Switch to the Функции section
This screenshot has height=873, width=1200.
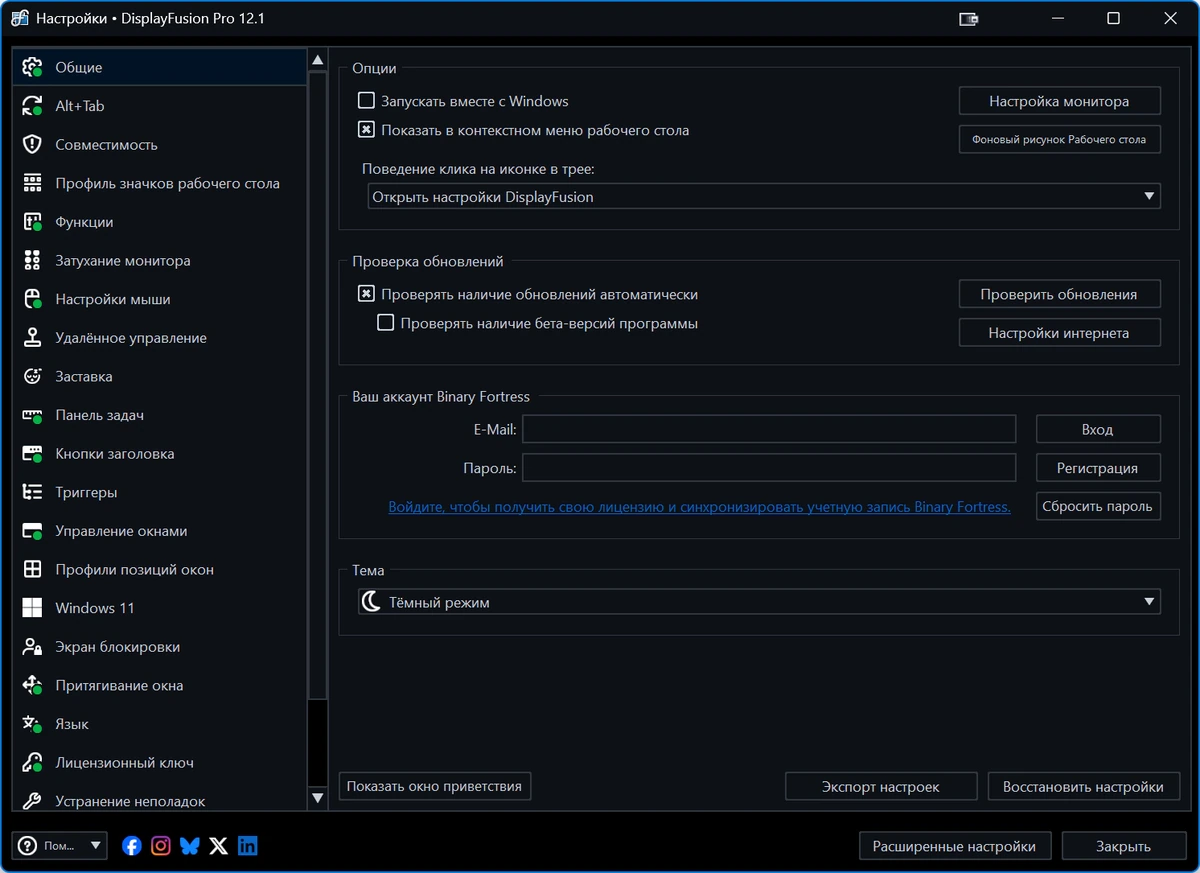pos(160,222)
